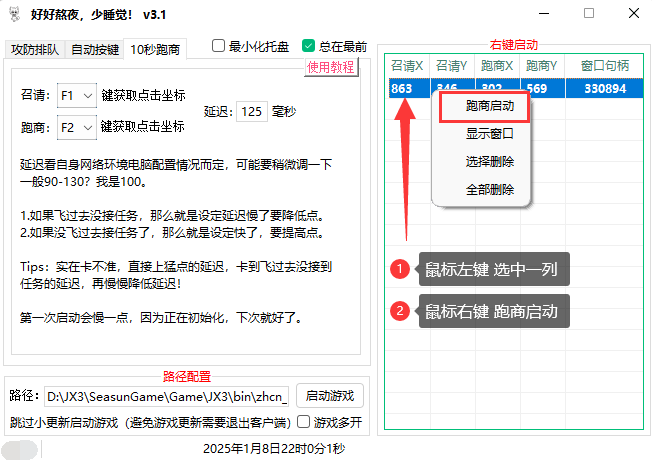Screen dimensions: 652x464
Task: Select the table cell with value 863
Action: click(x=409, y=88)
